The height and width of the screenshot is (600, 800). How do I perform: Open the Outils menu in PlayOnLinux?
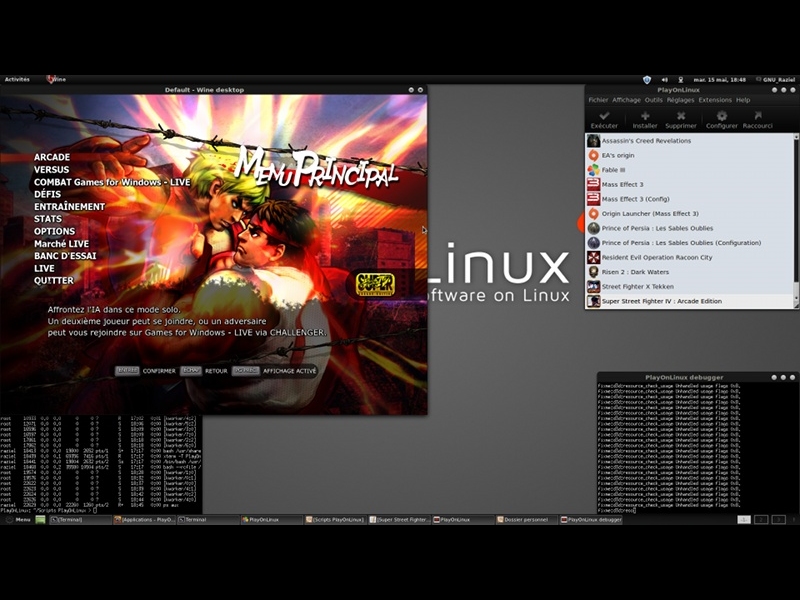pos(653,100)
